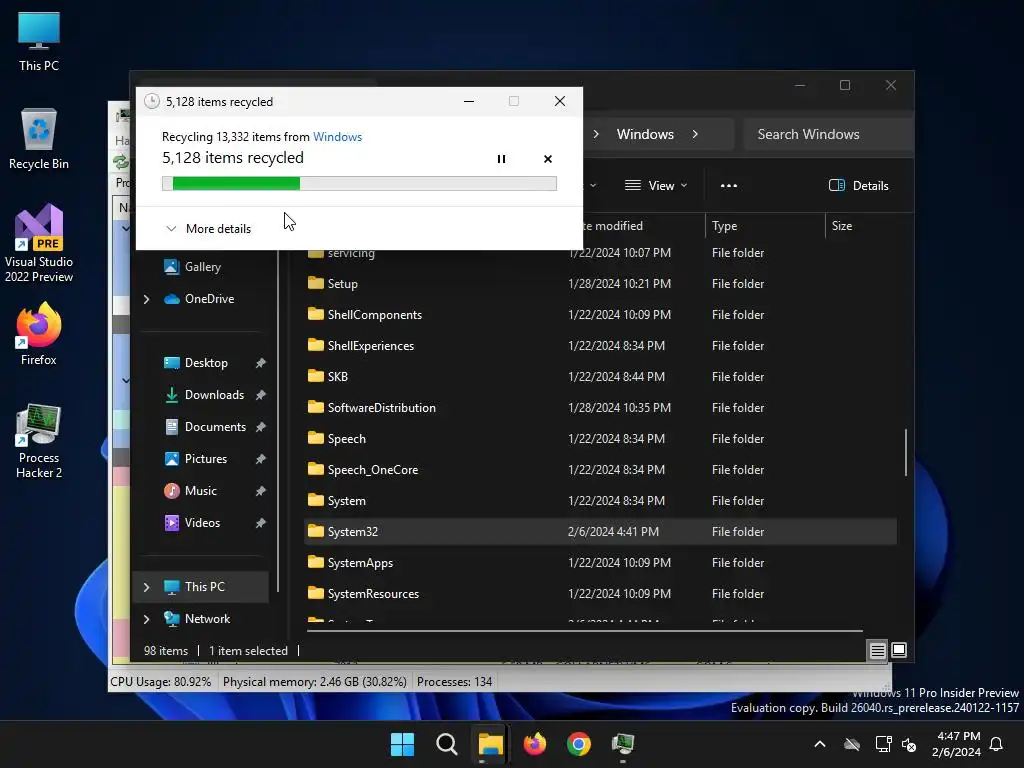Select Network in navigation pane
Image resolution: width=1024 pixels, height=768 pixels.
pos(207,618)
